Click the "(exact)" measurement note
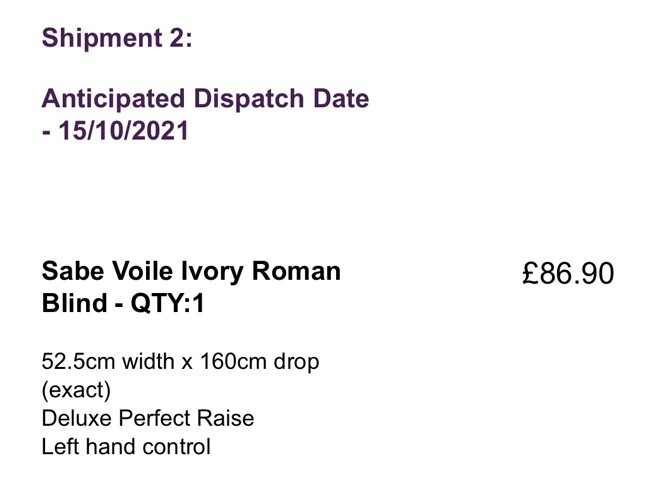Screen dimensions: 649x500 (x=76, y=389)
